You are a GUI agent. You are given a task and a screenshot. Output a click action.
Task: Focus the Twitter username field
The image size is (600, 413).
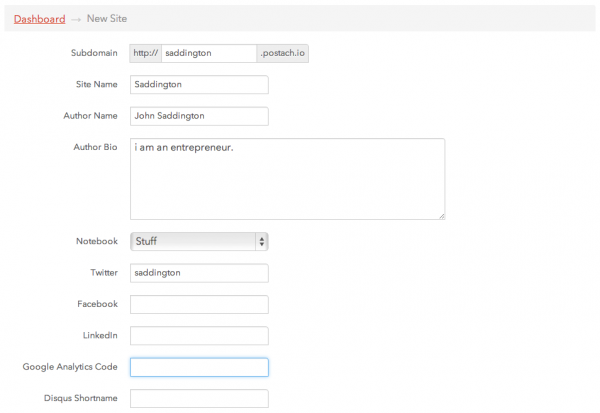coord(199,273)
